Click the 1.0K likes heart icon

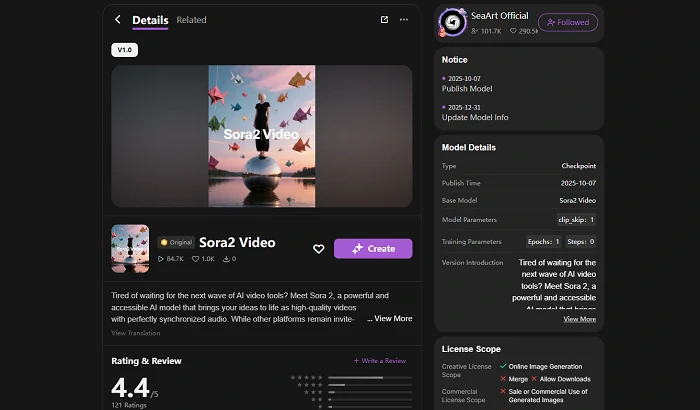196,259
